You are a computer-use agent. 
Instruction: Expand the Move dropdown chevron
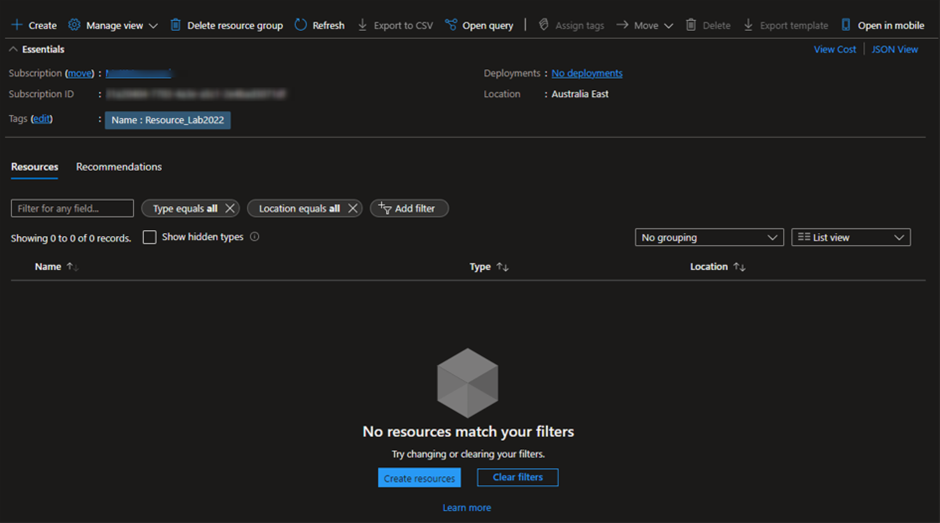(668, 26)
